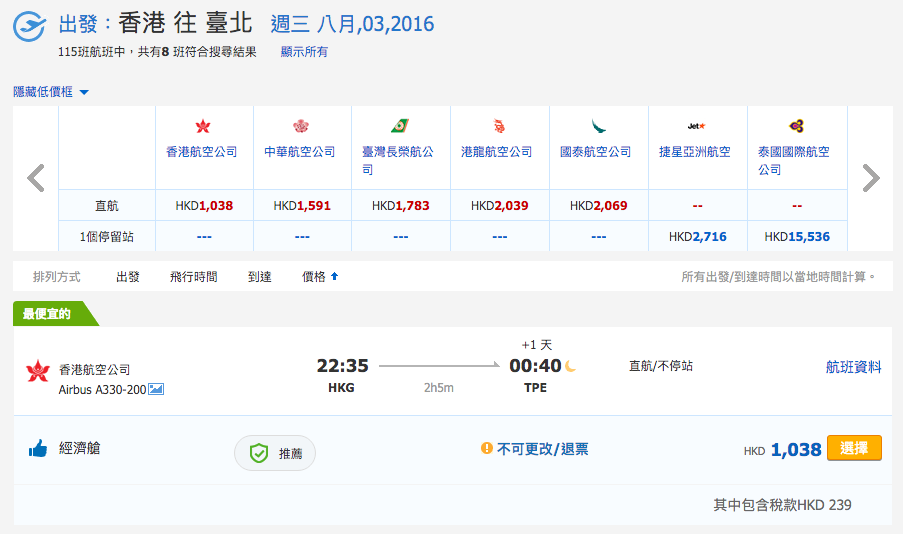Screen dimensions: 903x534
Task: Click the green shield recommended icon
Action: [x=259, y=453]
